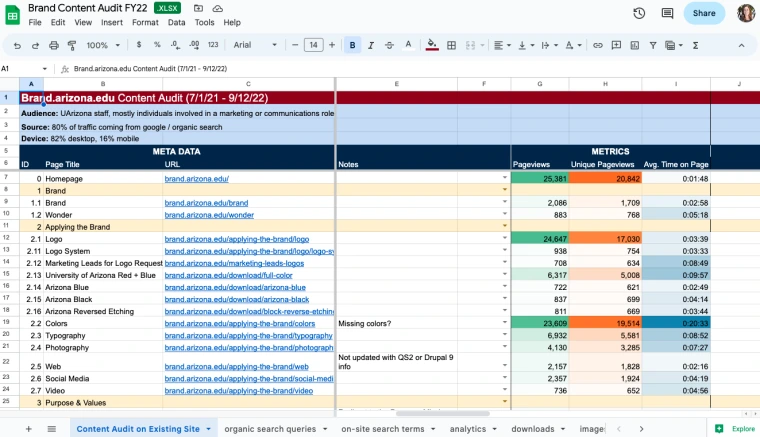The width and height of the screenshot is (760, 437).
Task: Click the Undo icon
Action: 17,46
